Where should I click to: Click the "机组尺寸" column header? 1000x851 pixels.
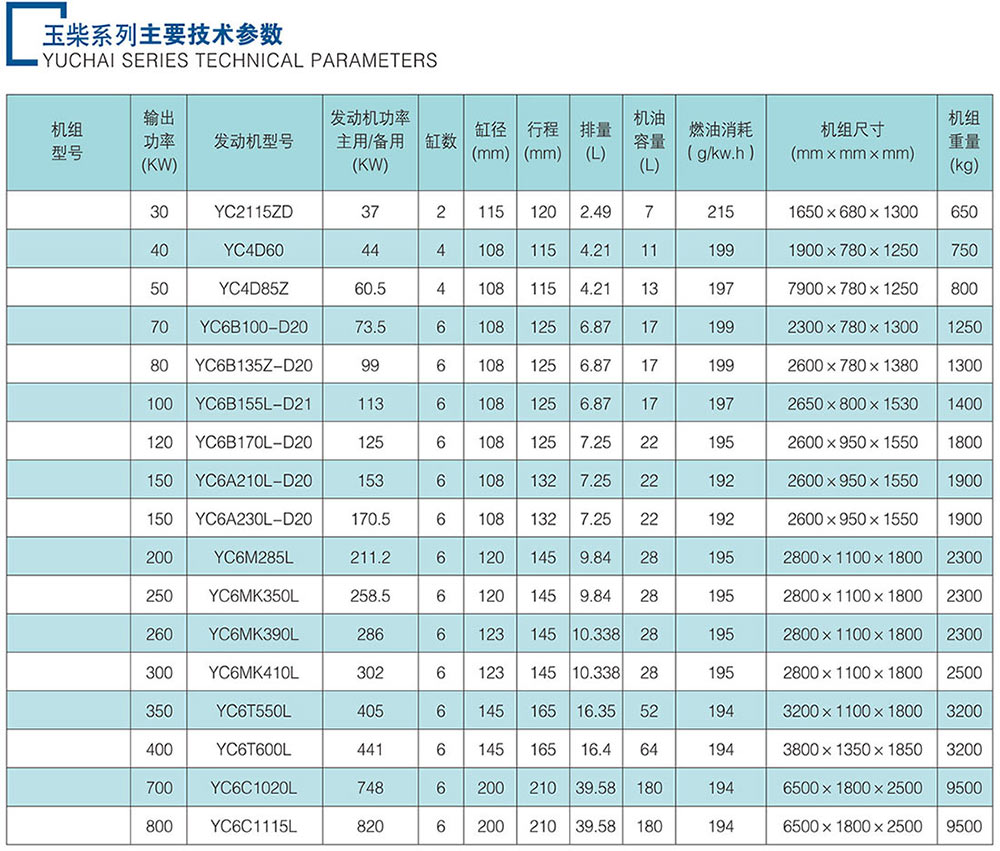852,142
